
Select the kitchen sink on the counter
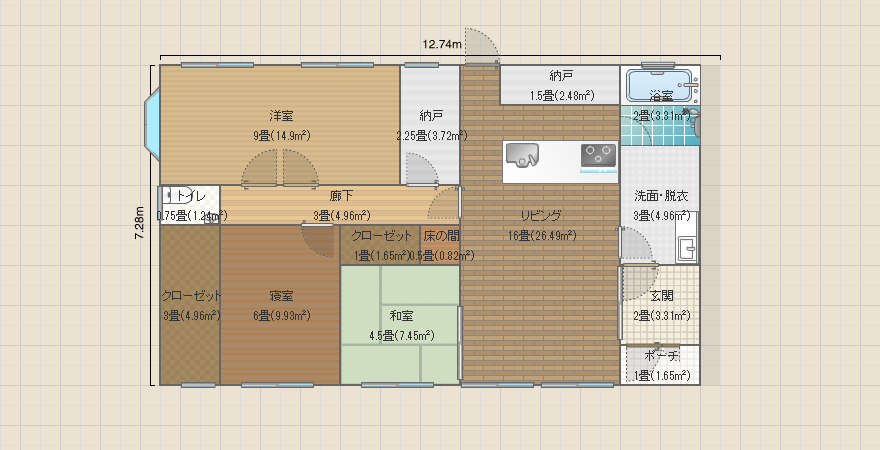click(x=522, y=154)
